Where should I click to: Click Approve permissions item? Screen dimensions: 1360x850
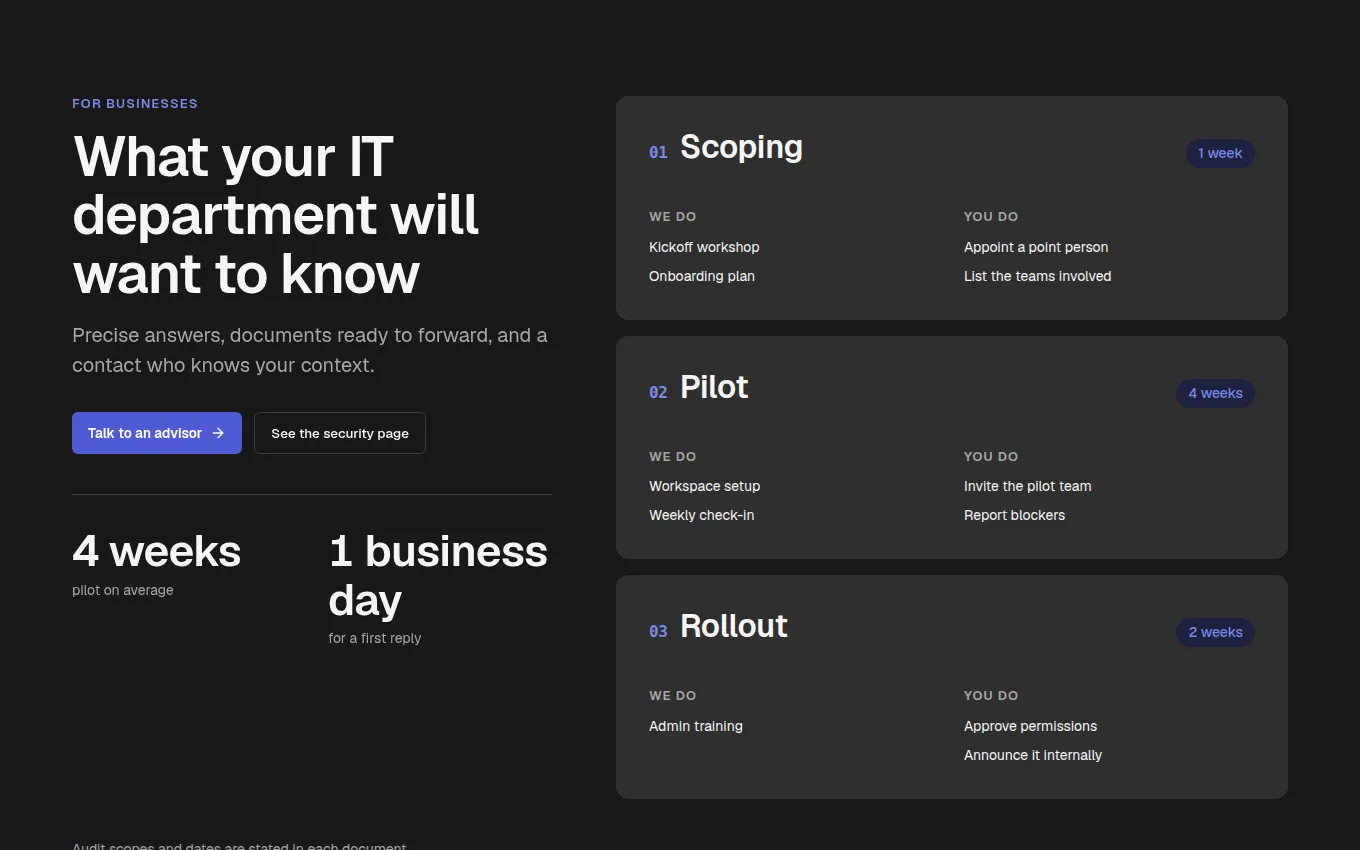(x=1031, y=726)
